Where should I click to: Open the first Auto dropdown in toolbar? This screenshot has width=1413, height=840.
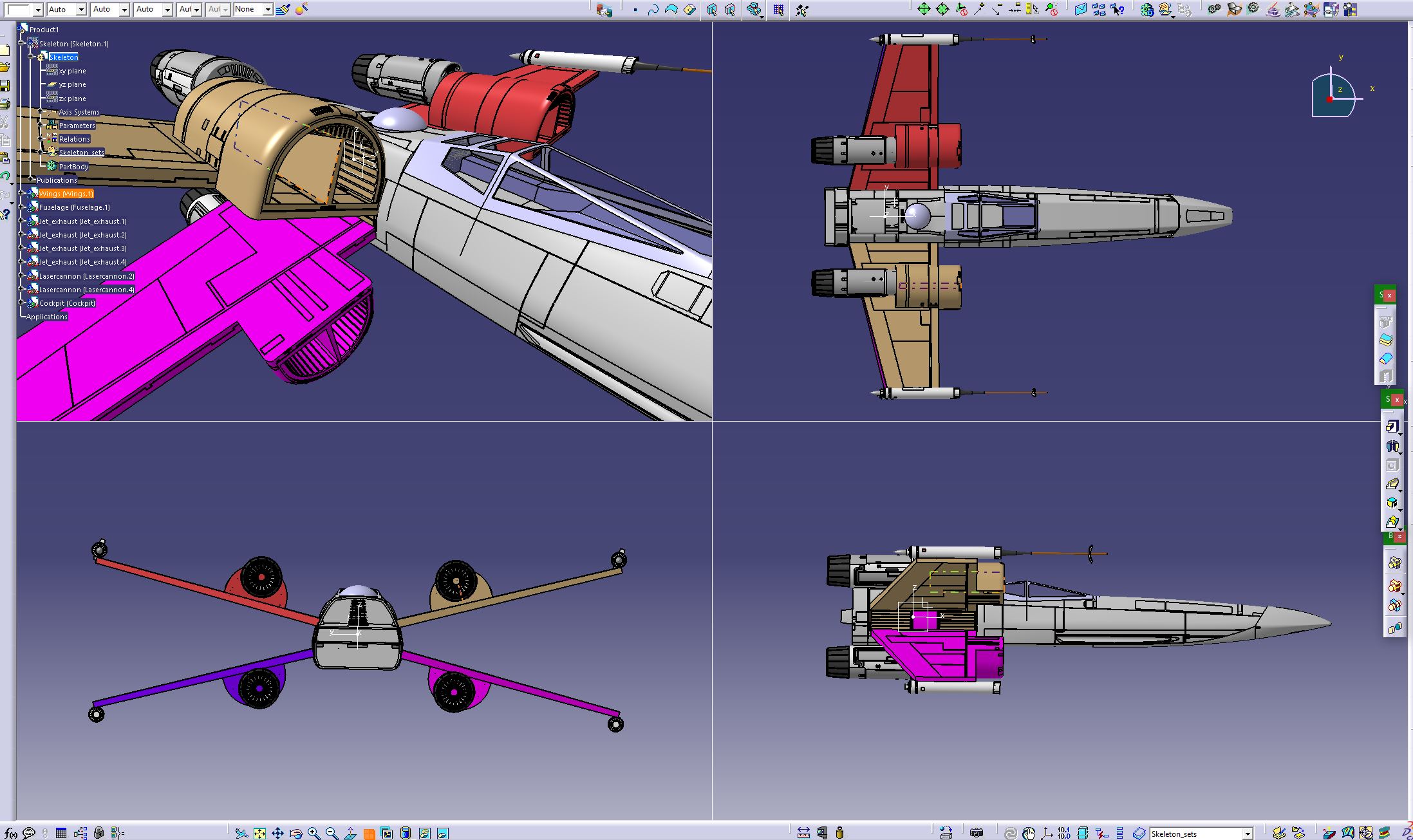tap(81, 10)
